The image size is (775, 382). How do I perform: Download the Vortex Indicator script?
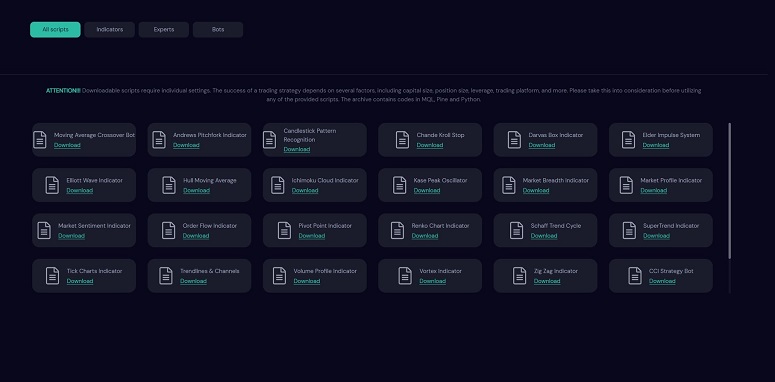[x=432, y=281]
